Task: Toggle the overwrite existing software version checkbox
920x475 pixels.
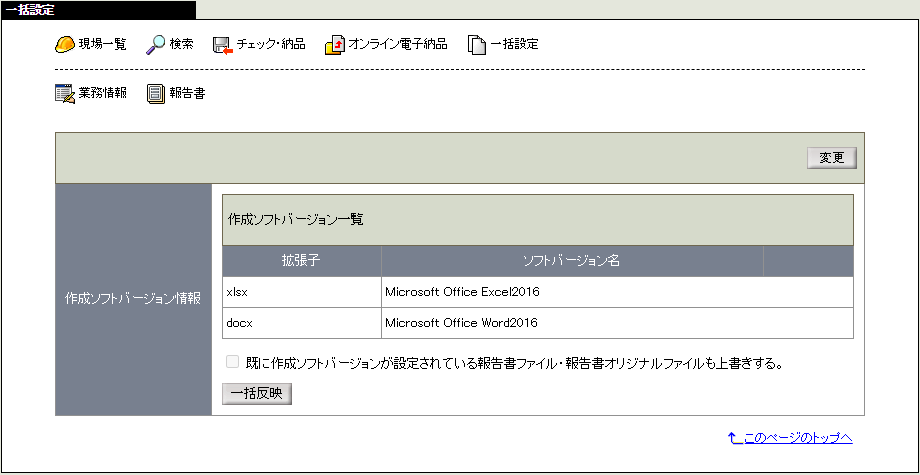Action: pos(232,362)
